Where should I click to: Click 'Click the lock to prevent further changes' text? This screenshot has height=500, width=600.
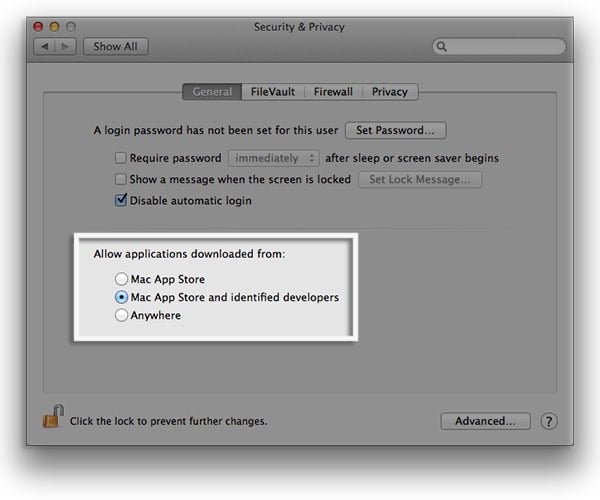(x=168, y=421)
